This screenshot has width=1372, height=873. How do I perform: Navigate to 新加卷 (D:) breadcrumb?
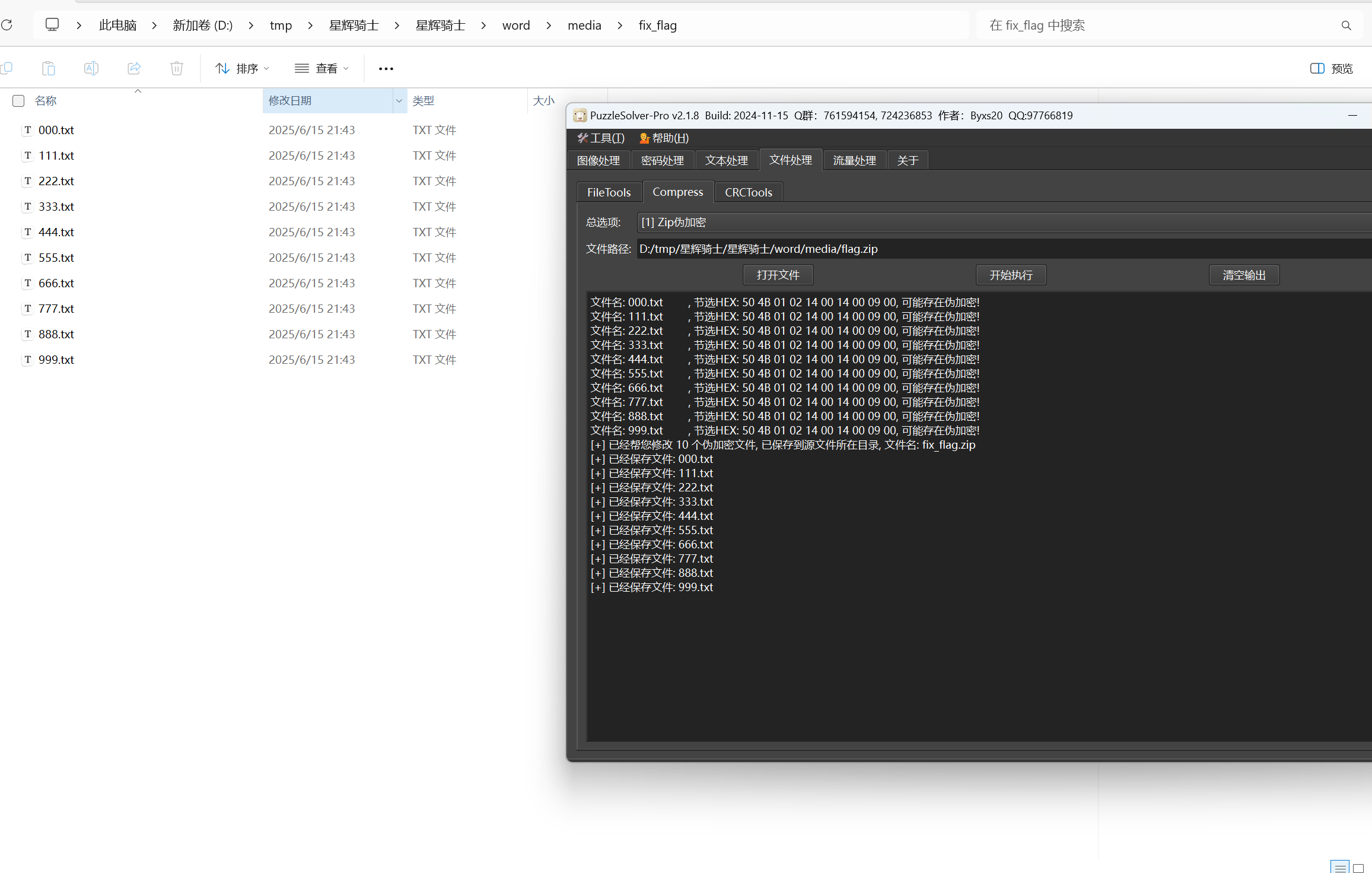[203, 26]
